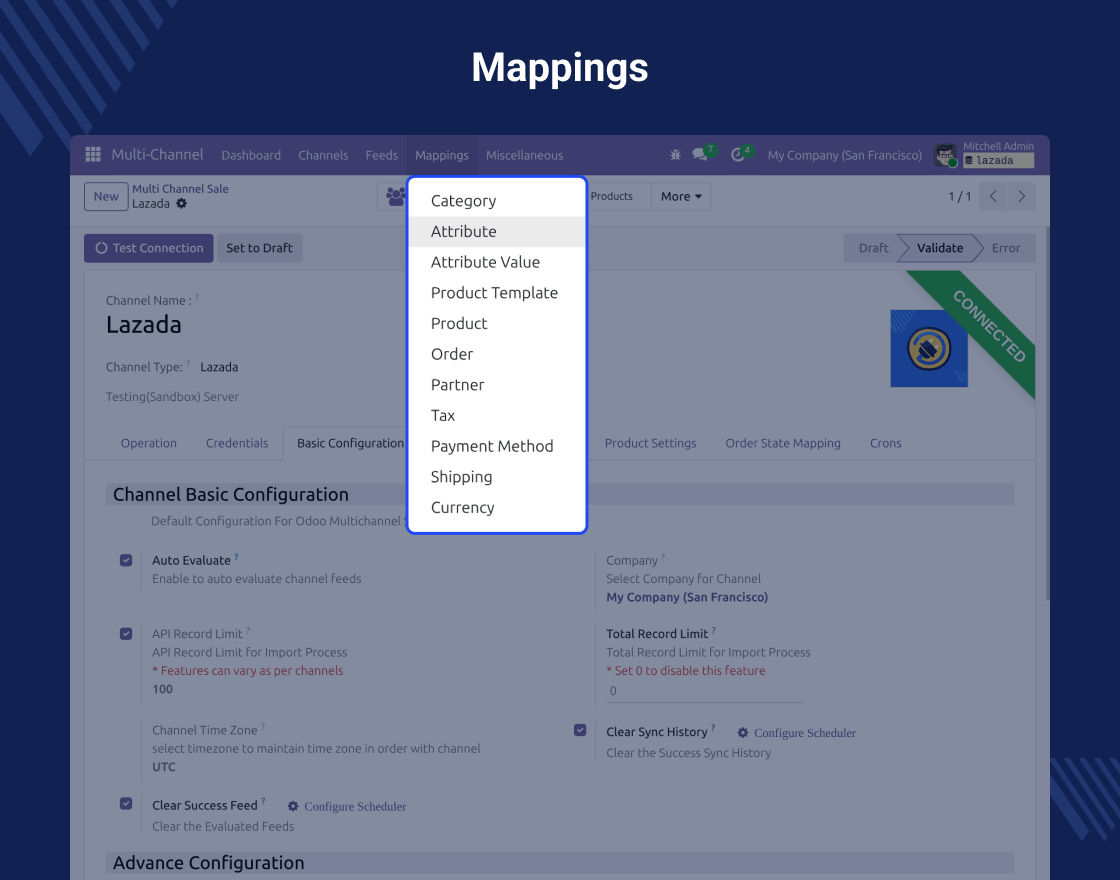This screenshot has height=880, width=1120.
Task: Open Multi Channel Sale breadcrumb link
Action: (180, 189)
